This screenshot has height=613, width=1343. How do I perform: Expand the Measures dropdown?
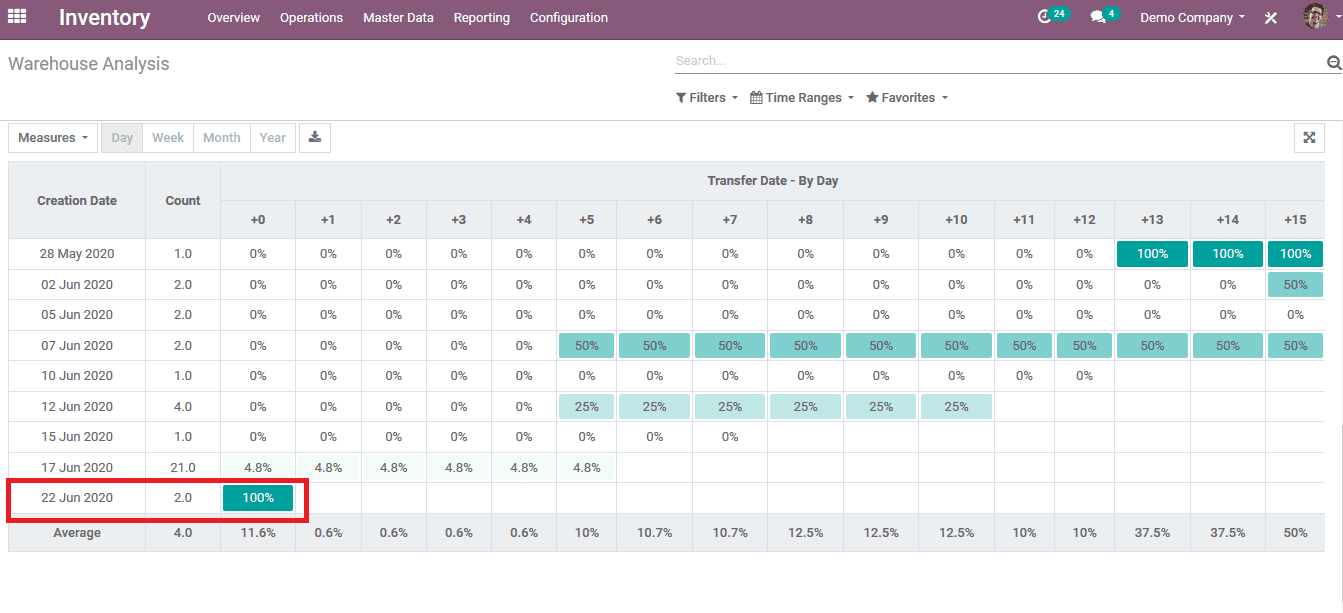[x=53, y=138]
